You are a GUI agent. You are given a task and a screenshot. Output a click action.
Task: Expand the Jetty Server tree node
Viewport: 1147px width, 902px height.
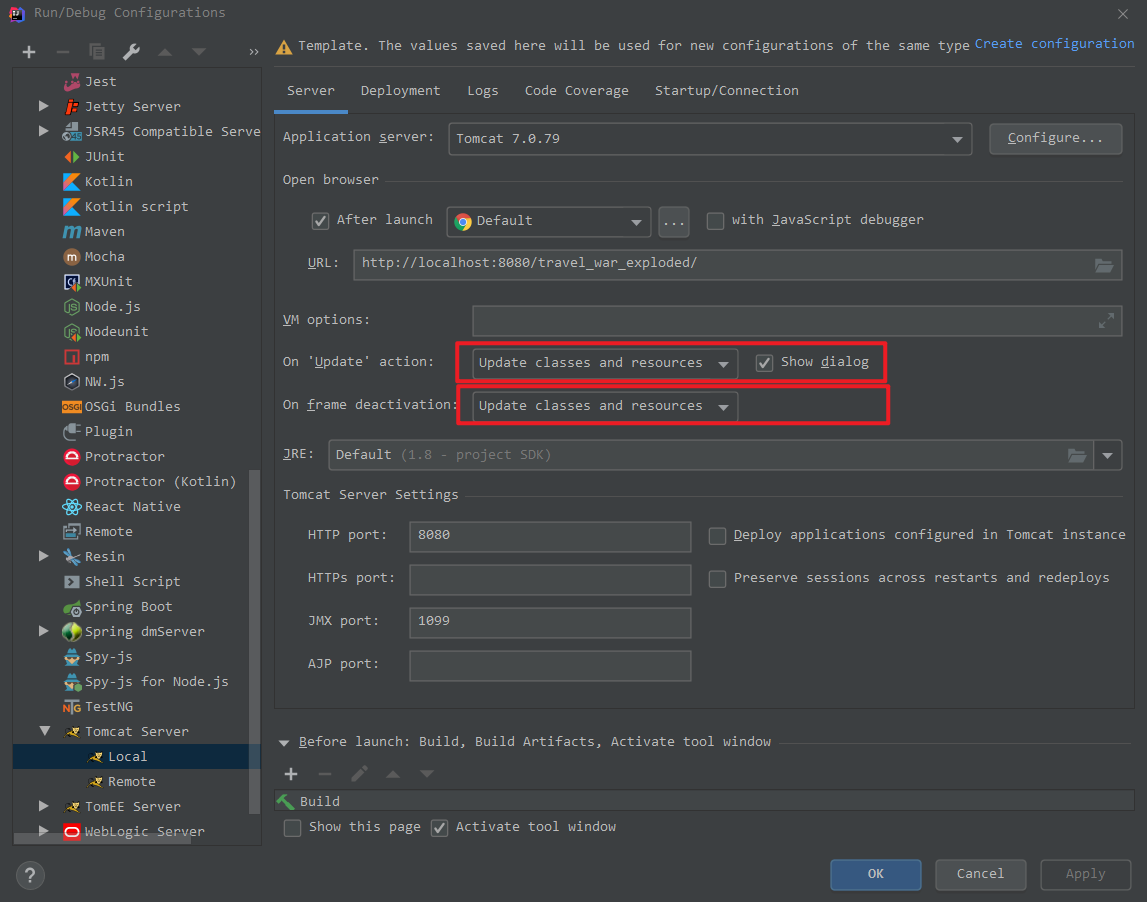44,106
